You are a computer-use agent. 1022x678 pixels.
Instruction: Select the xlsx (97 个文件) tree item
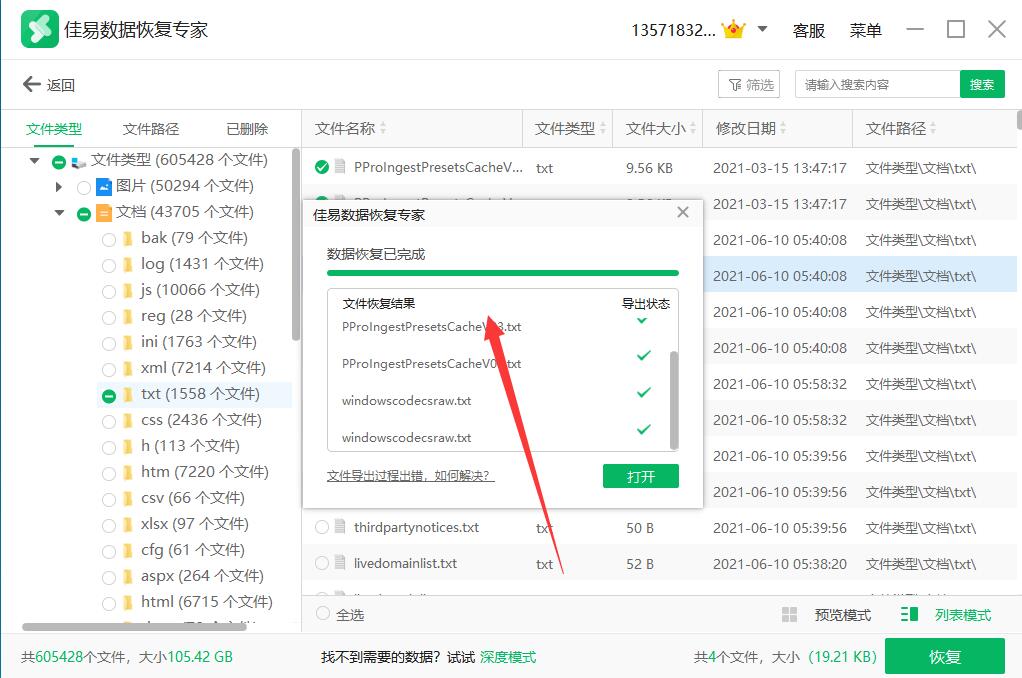tap(194, 524)
